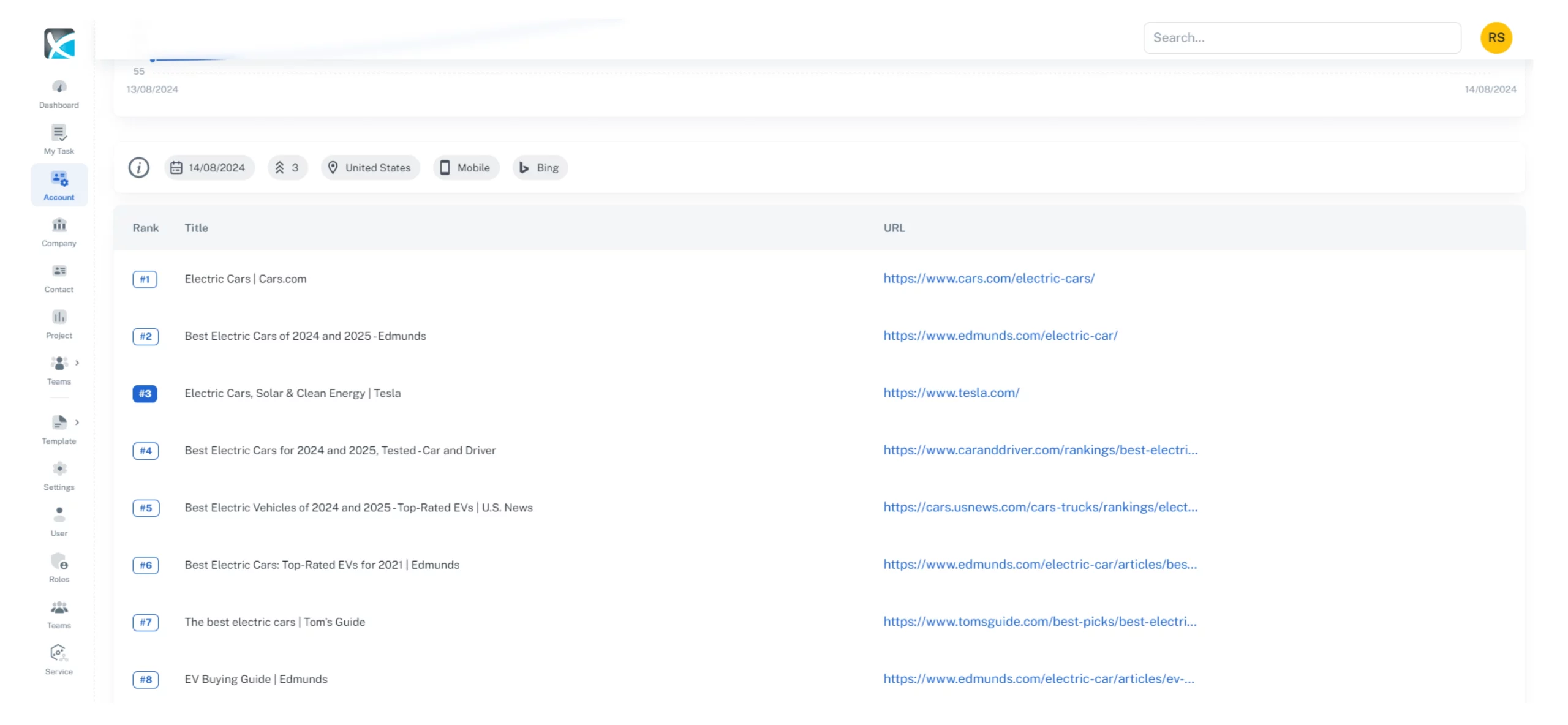Select 'The best electric cars | Tom's Guide'
This screenshot has width=1568, height=725.
tap(274, 622)
